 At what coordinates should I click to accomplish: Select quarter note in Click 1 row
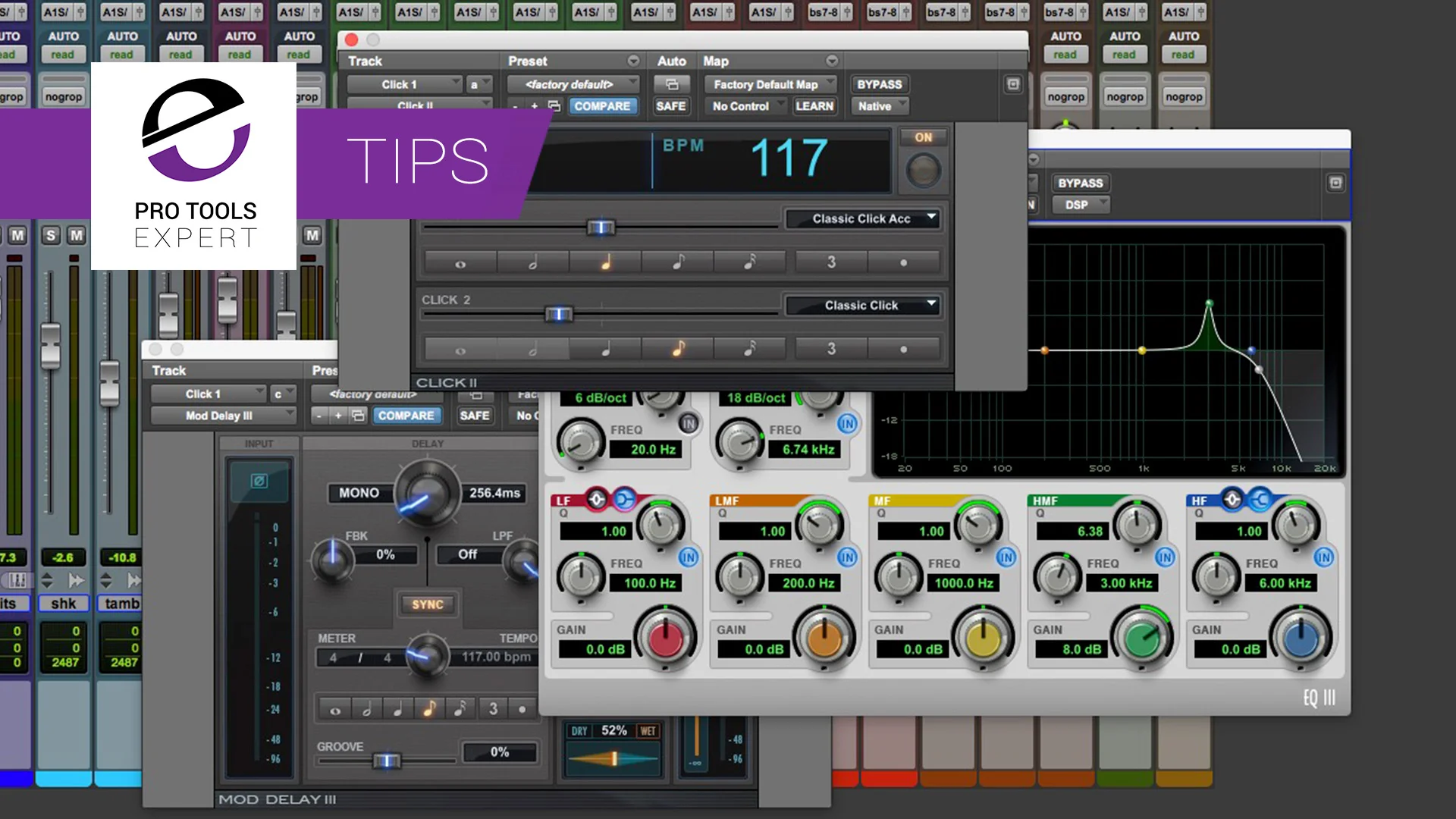[605, 262]
